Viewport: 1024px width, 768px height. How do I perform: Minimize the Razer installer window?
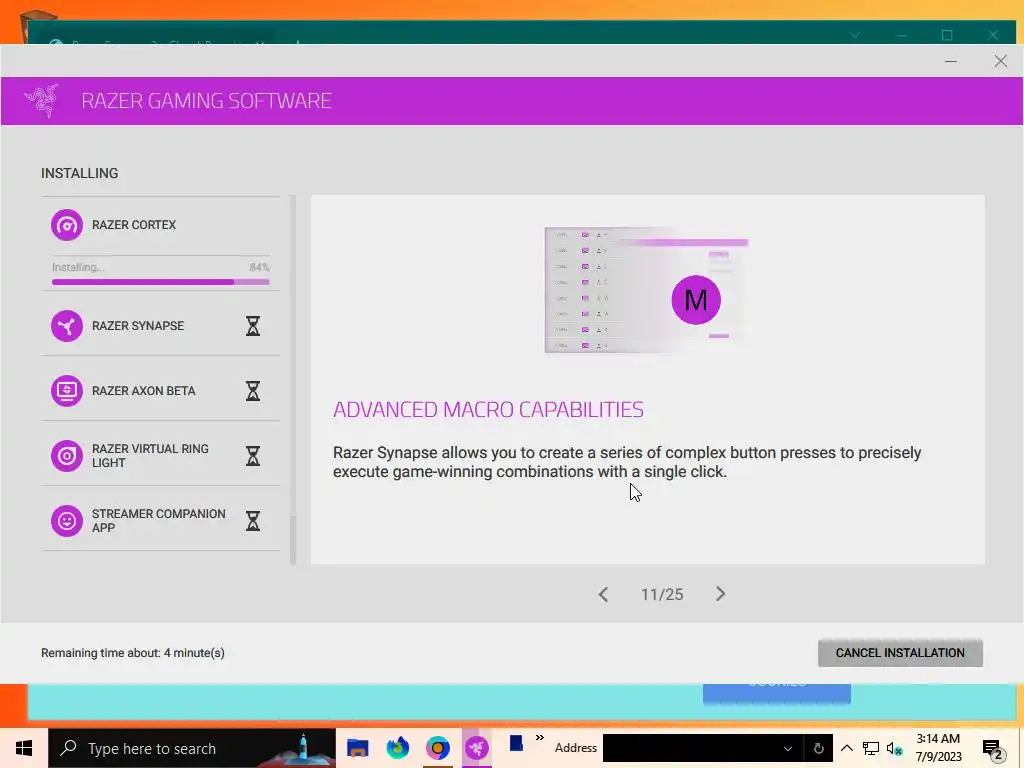tap(951, 61)
